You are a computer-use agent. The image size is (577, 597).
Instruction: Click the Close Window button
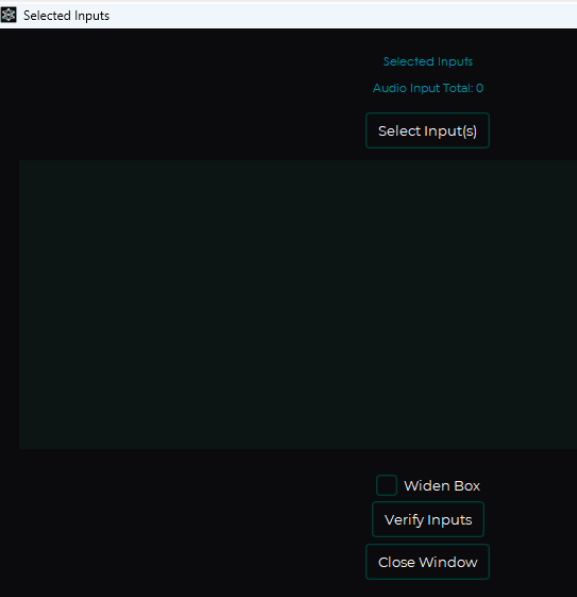[x=427, y=562]
